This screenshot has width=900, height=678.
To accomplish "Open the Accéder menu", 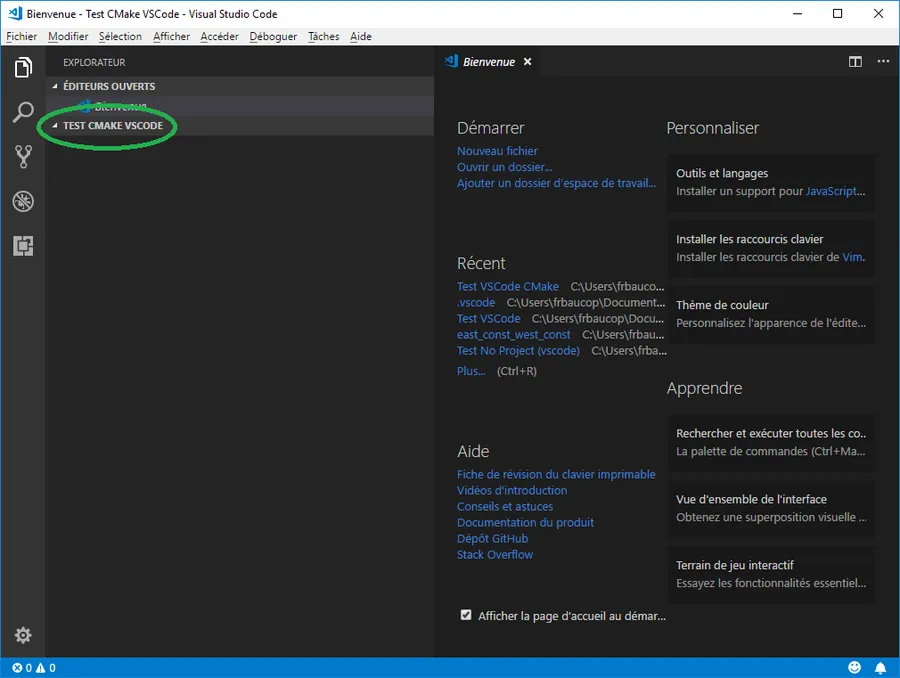I will point(219,36).
